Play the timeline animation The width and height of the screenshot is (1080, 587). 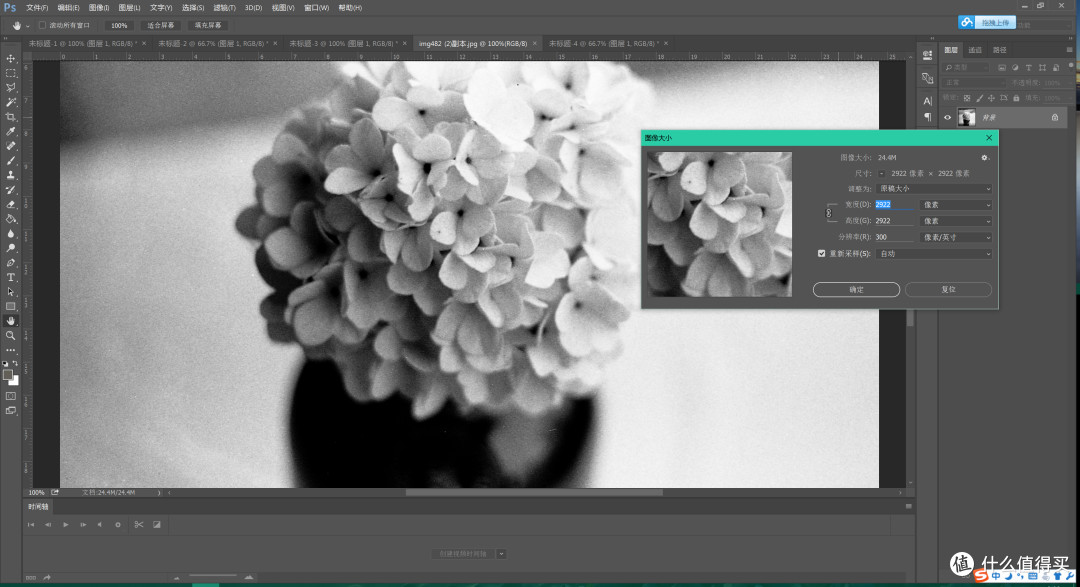65,524
